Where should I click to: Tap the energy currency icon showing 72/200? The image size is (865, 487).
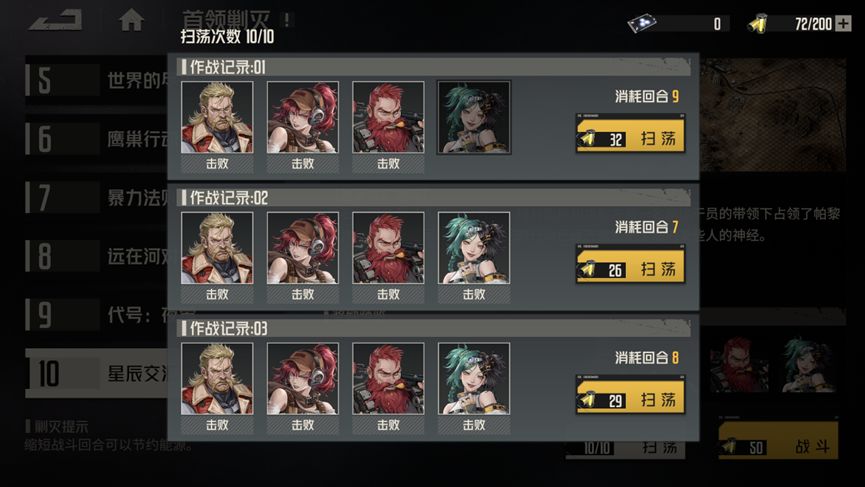point(758,24)
